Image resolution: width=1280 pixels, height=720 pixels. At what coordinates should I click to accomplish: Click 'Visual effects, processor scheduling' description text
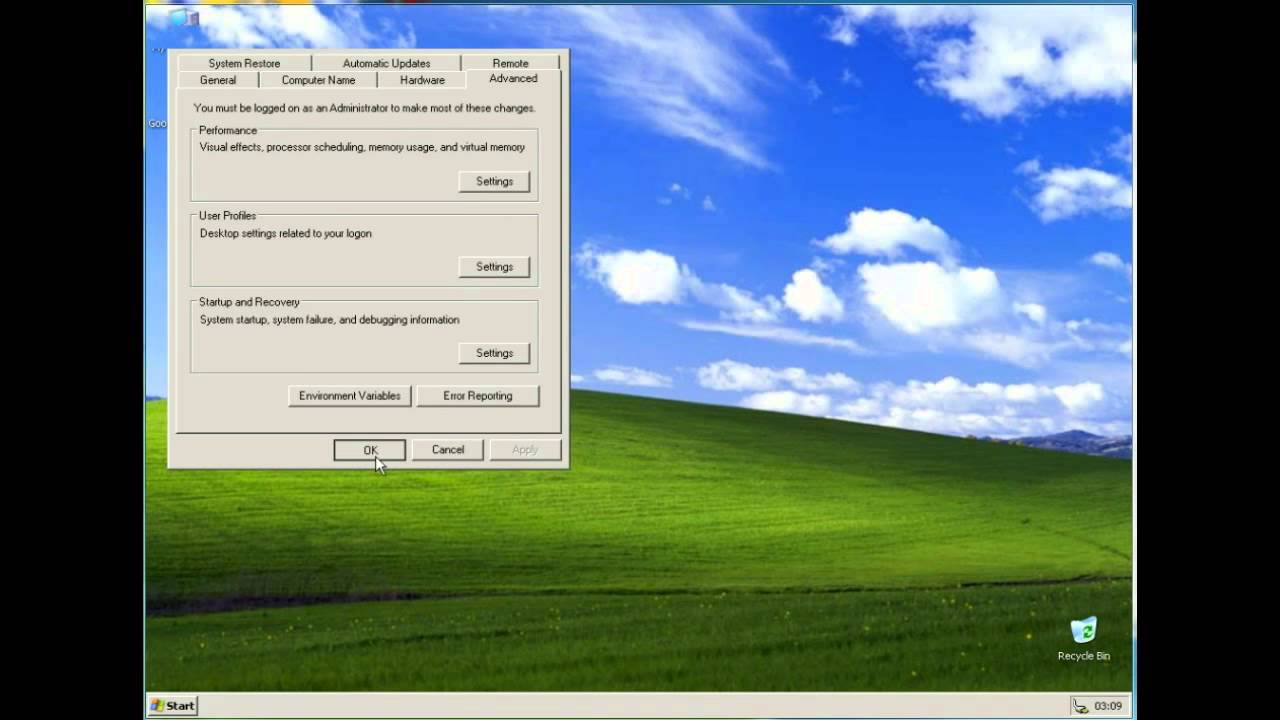(362, 147)
